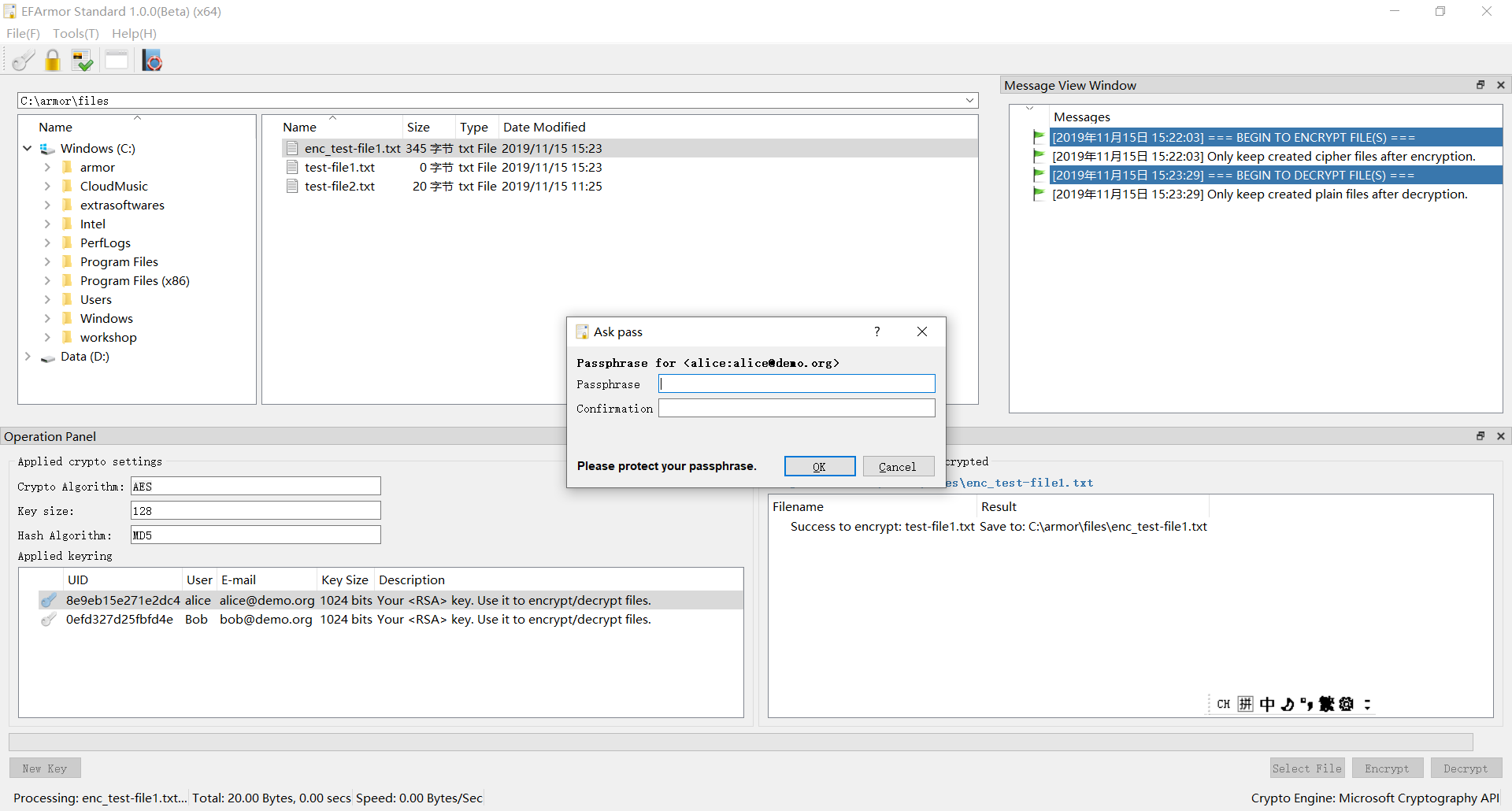Click the document with green checkmark icon
Screen dimensions: 1512x811
[82, 60]
